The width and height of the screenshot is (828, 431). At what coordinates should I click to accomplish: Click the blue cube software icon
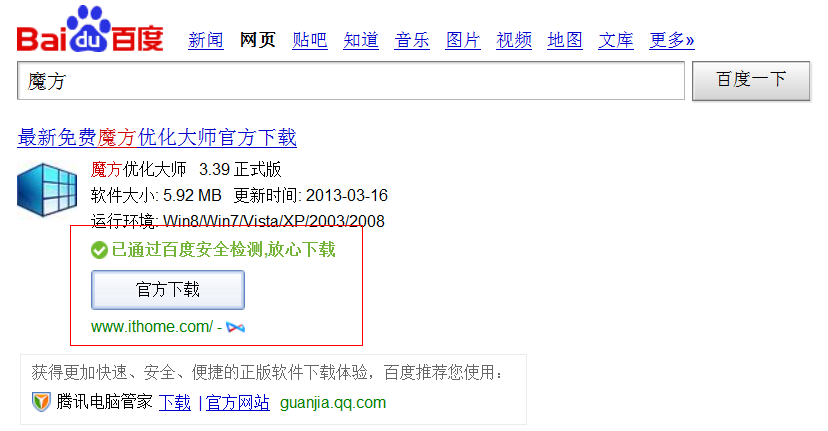pyautogui.click(x=47, y=190)
